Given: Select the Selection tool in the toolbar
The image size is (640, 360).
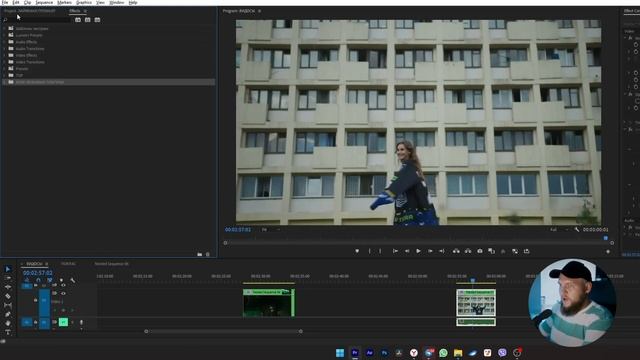Looking at the screenshot, I should 8,269.
